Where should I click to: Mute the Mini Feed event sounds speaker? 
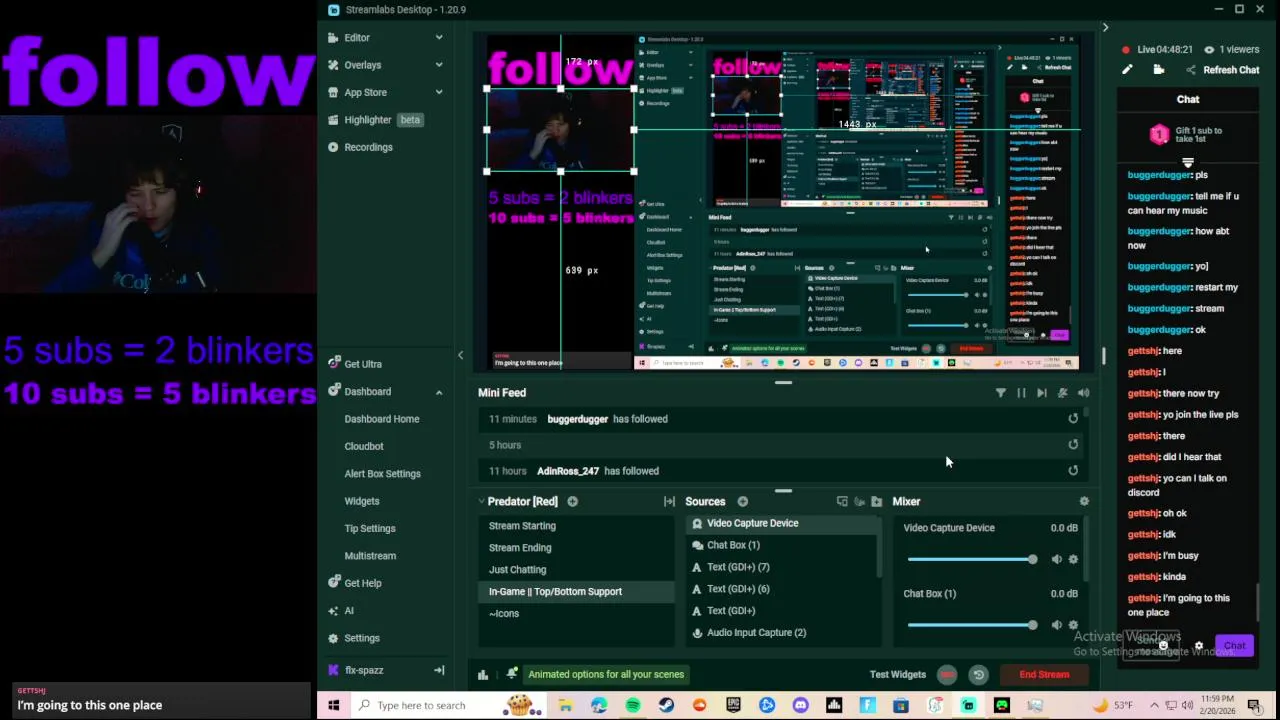click(1083, 393)
